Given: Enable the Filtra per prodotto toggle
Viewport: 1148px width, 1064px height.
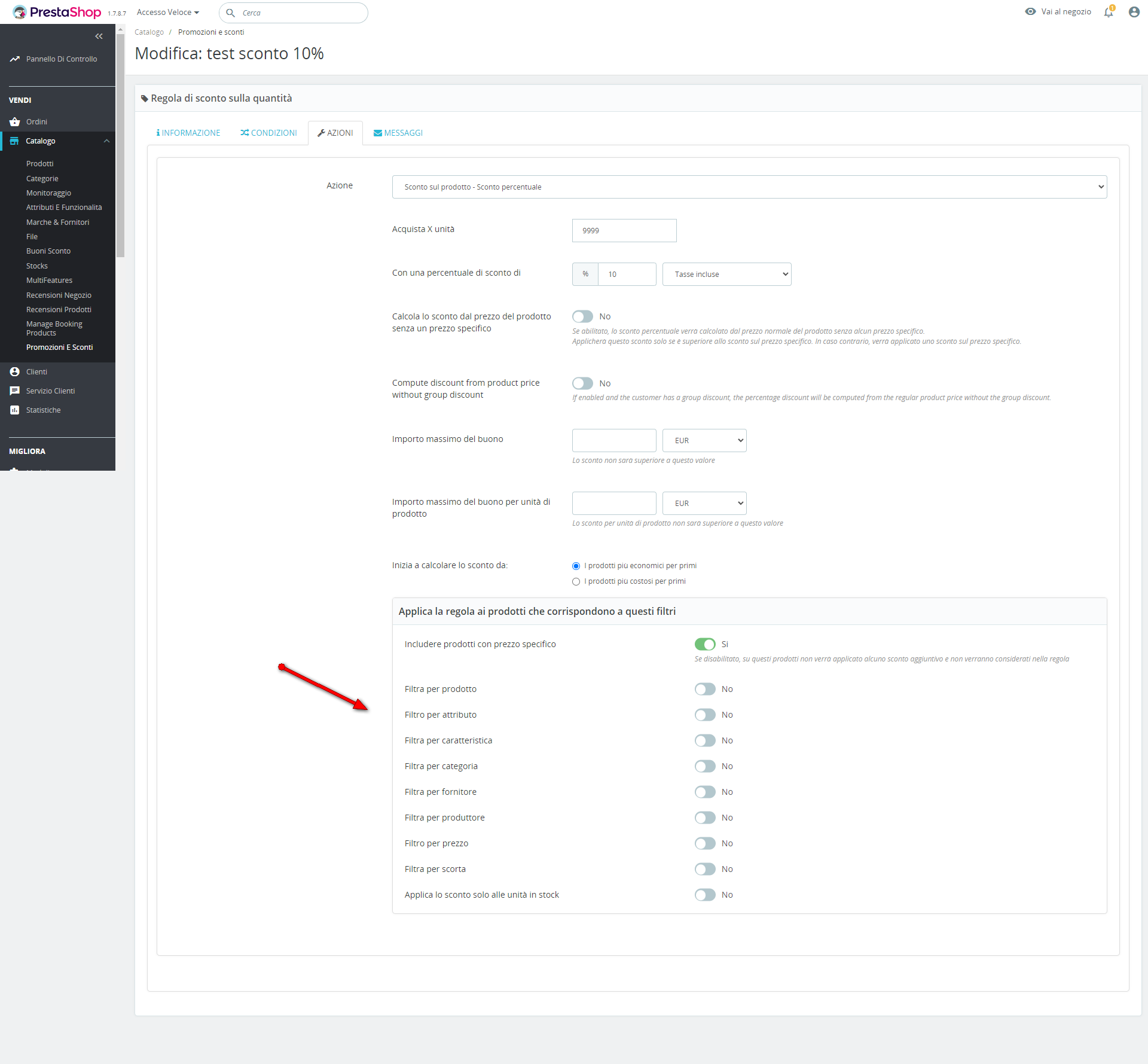Looking at the screenshot, I should [x=705, y=690].
